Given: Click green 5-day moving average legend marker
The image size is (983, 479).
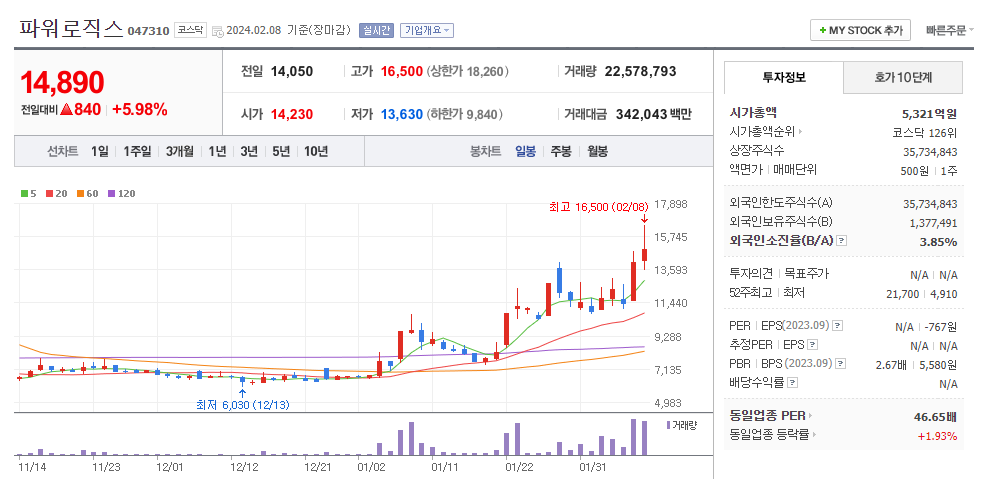Looking at the screenshot, I should pos(24,194).
